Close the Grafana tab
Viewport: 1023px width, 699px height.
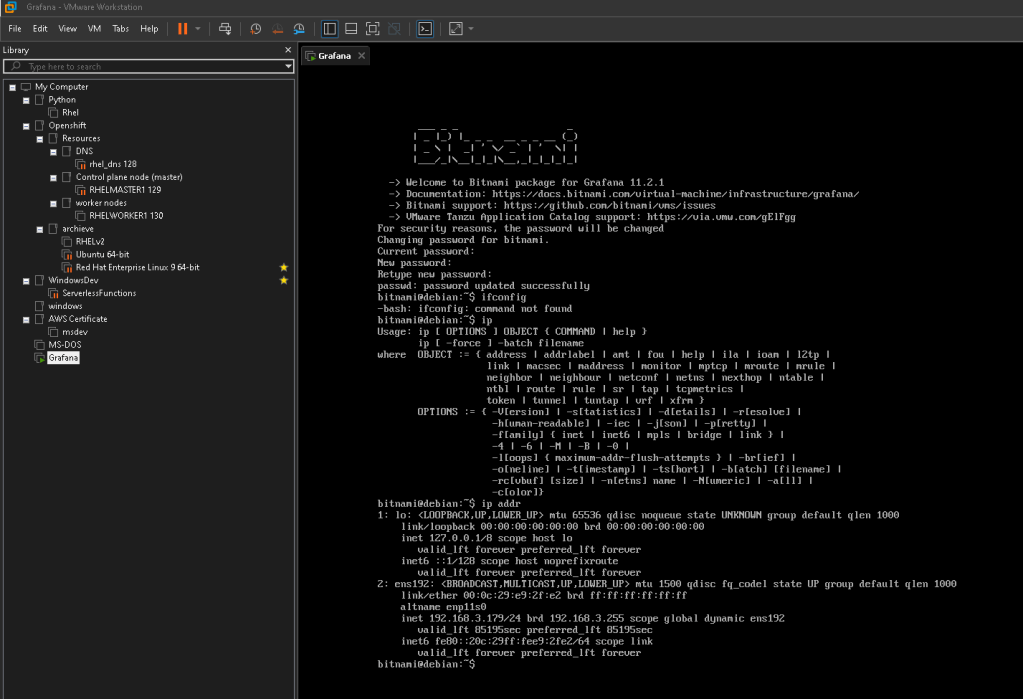361,56
